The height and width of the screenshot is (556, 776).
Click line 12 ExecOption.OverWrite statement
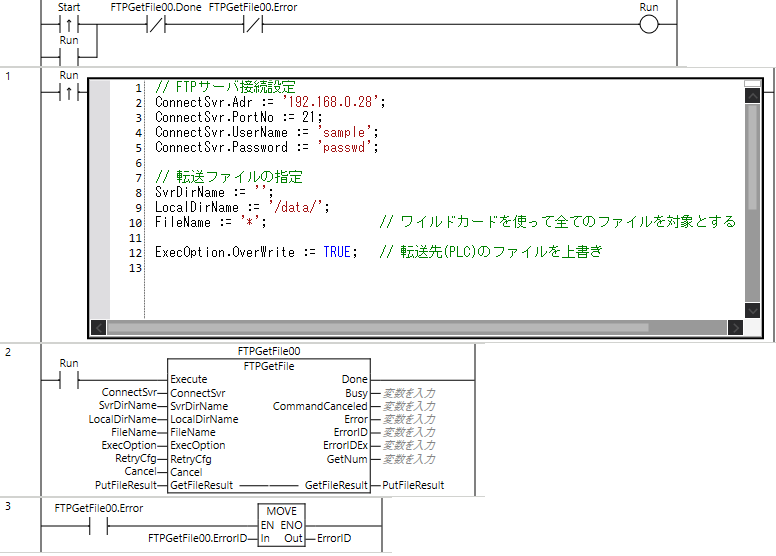253,252
